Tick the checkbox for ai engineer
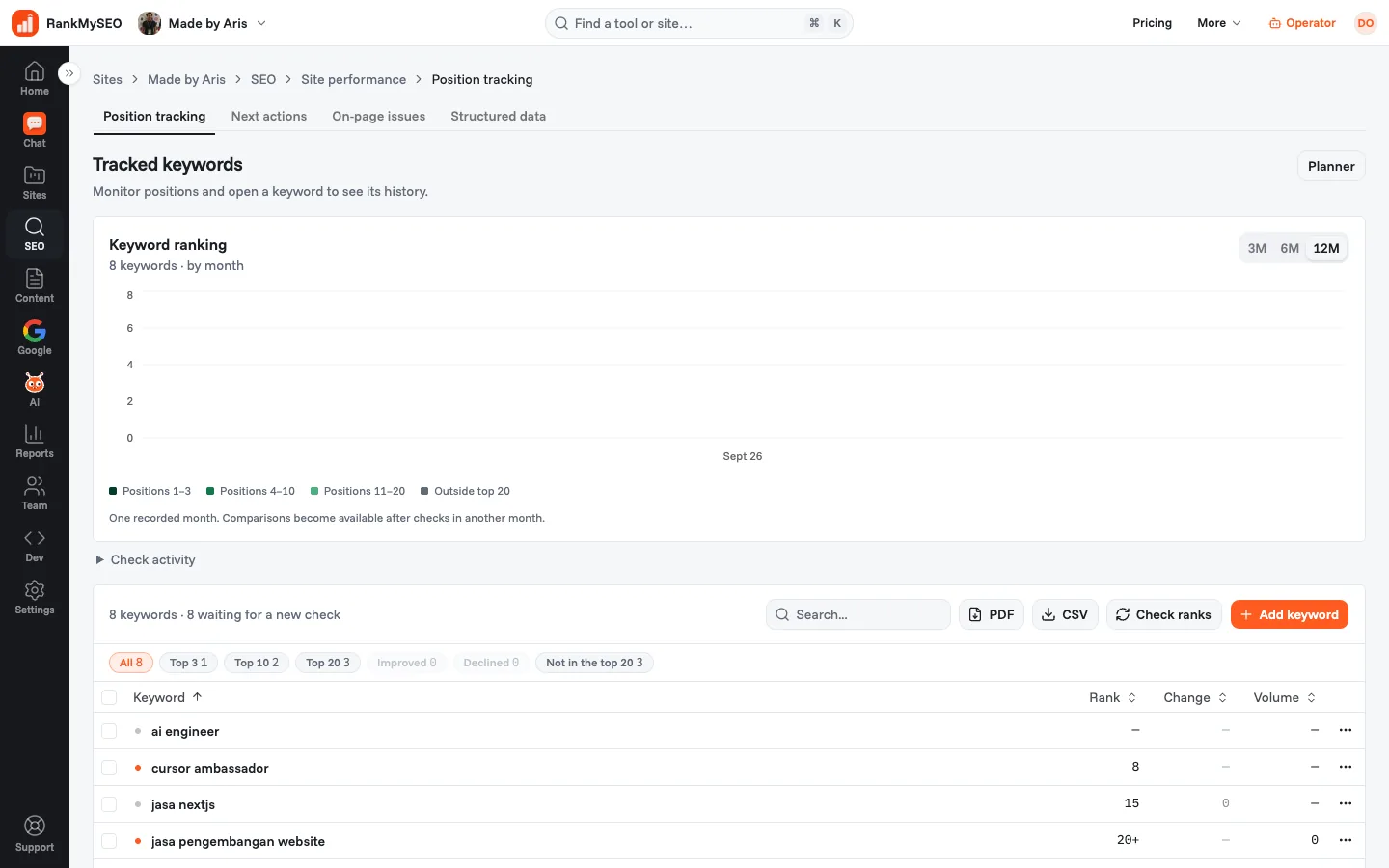This screenshot has height=868, width=1389. [x=109, y=731]
